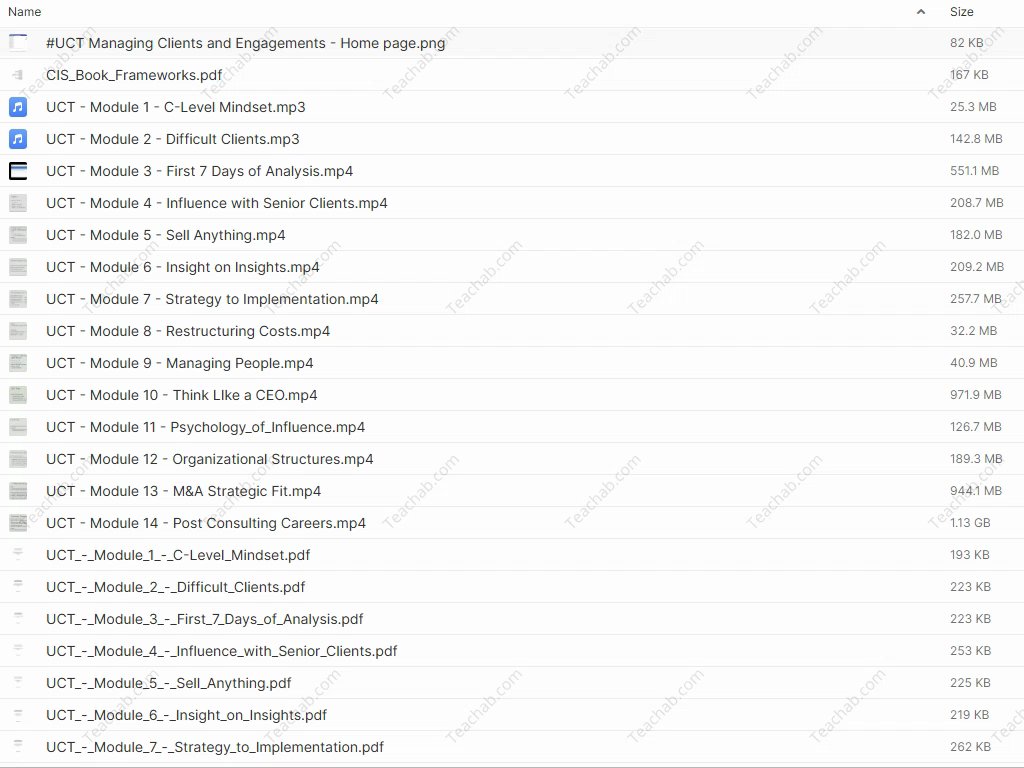Open the Module 13 M&A Strategic Fit video
The image size is (1024, 768).
pyautogui.click(x=184, y=491)
